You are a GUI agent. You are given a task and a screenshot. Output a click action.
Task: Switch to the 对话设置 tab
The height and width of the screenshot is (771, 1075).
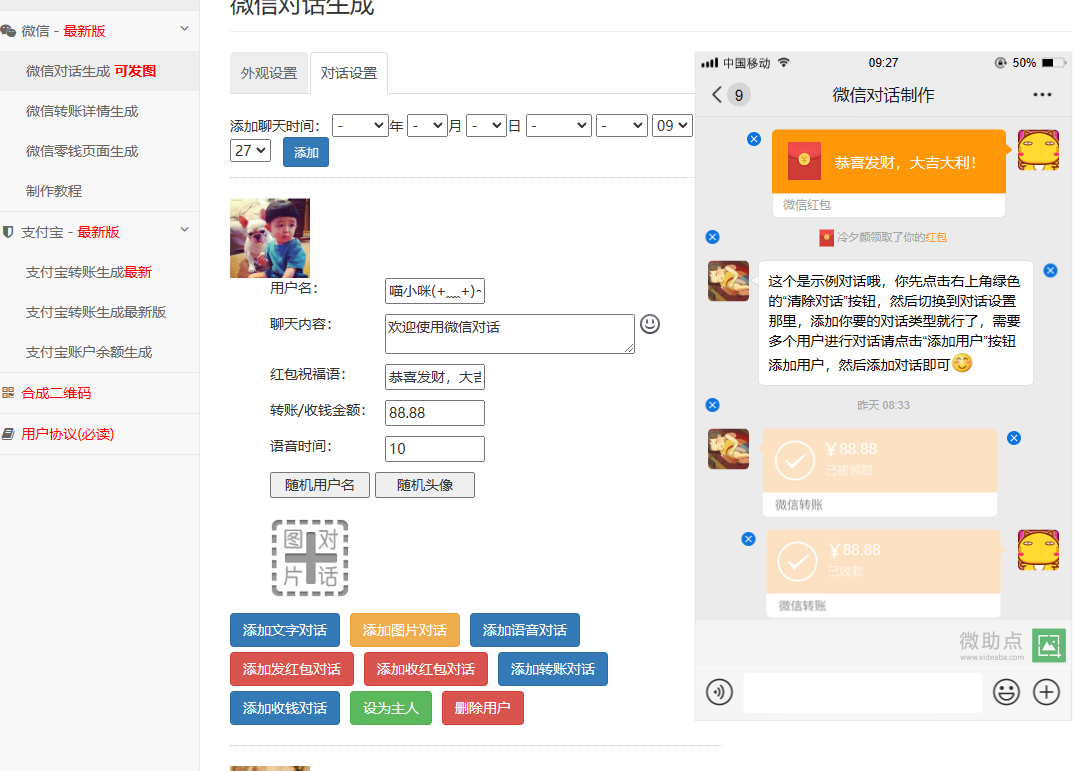(349, 73)
